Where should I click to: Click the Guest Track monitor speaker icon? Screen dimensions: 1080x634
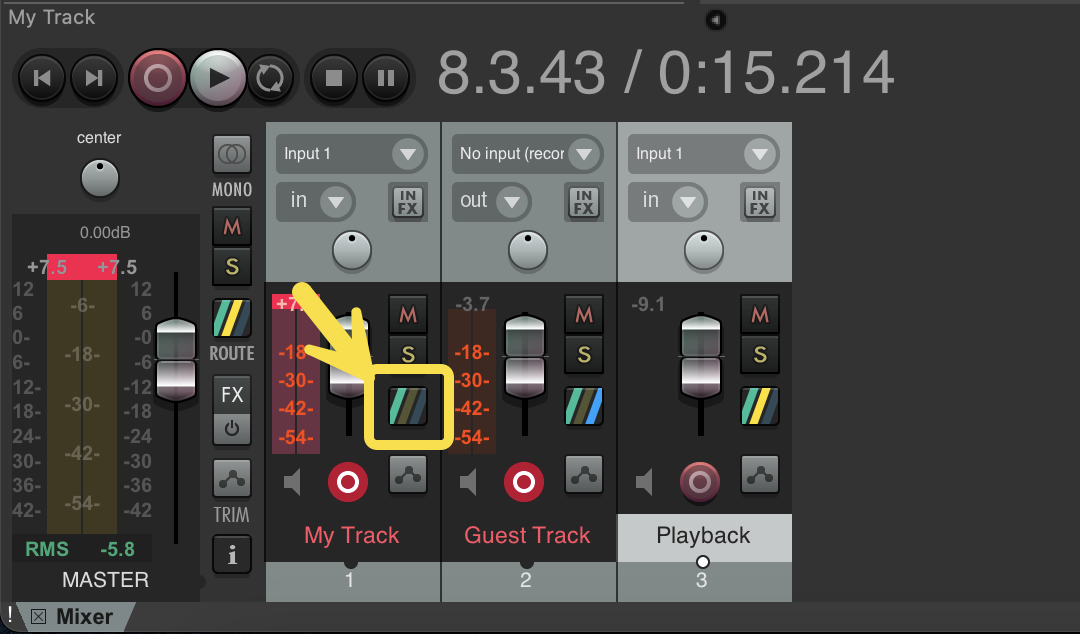coord(468,484)
